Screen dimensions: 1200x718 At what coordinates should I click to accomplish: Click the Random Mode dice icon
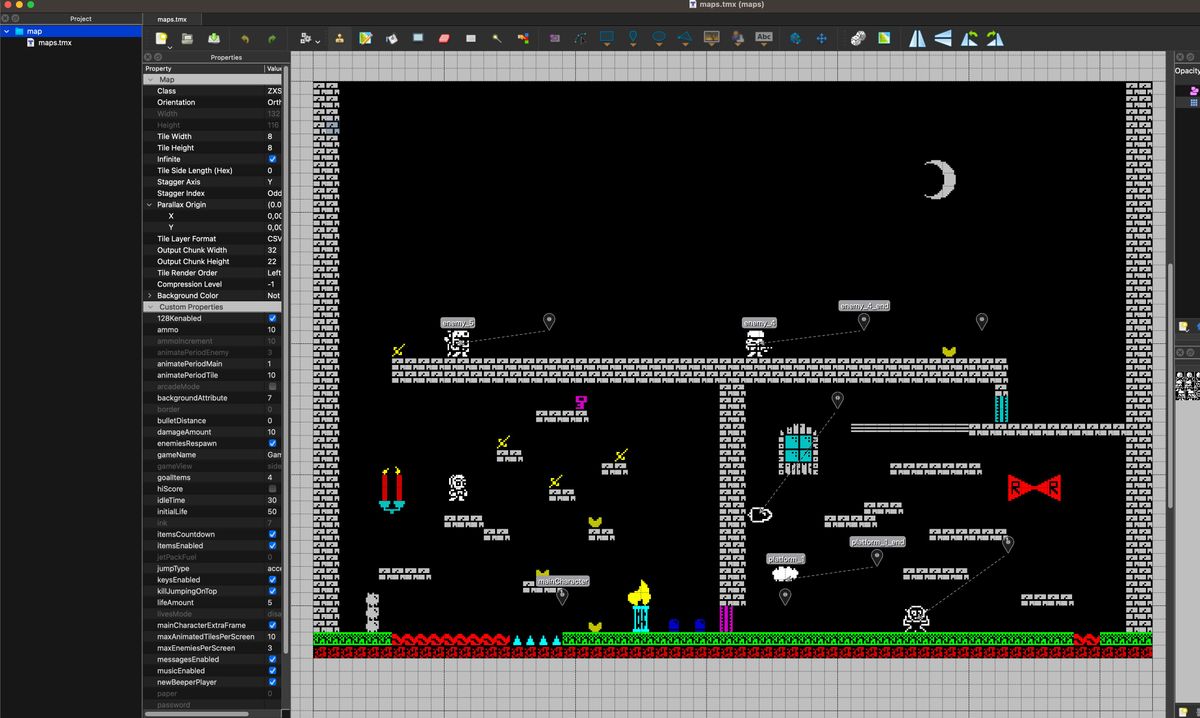(858, 38)
